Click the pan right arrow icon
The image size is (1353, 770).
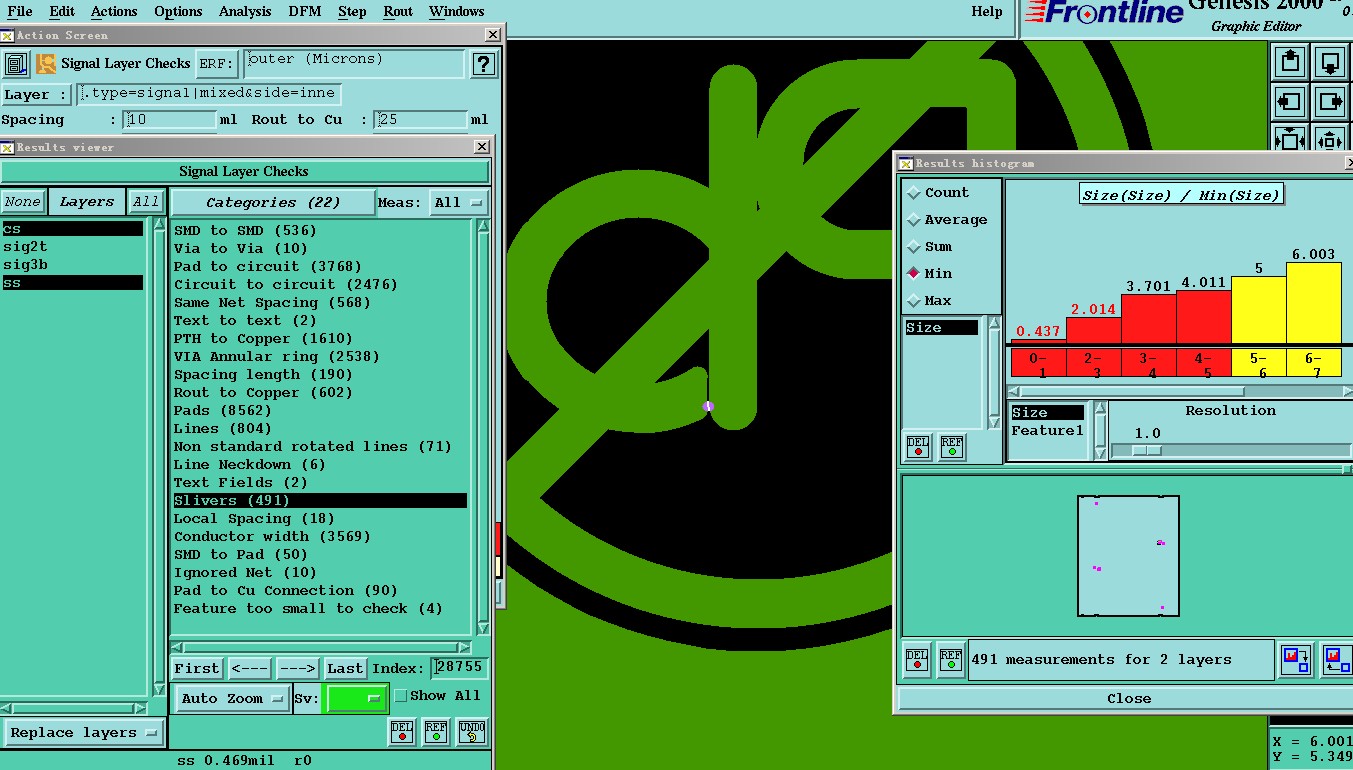coord(1331,101)
